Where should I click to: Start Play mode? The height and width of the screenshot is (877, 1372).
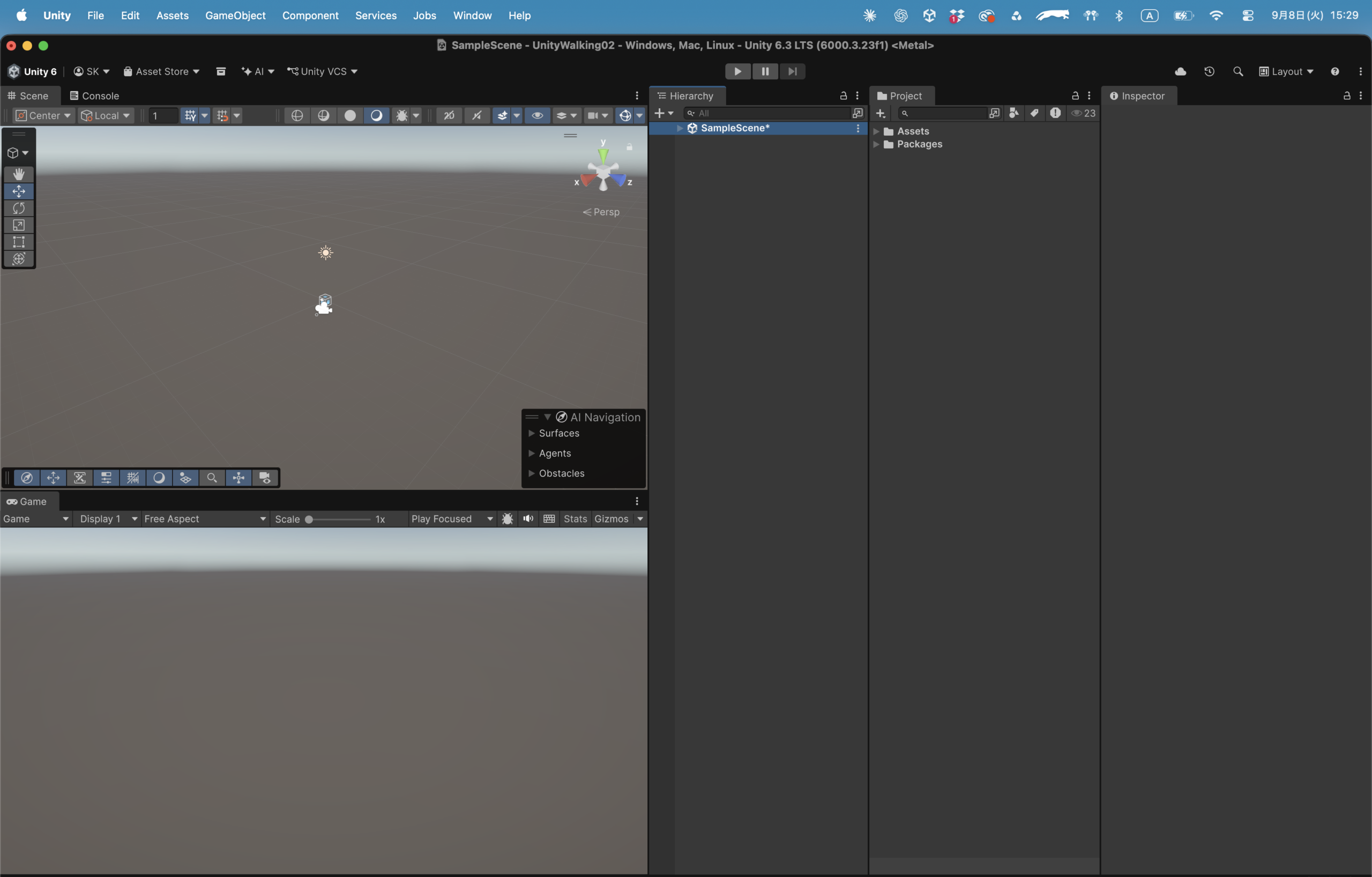(738, 71)
